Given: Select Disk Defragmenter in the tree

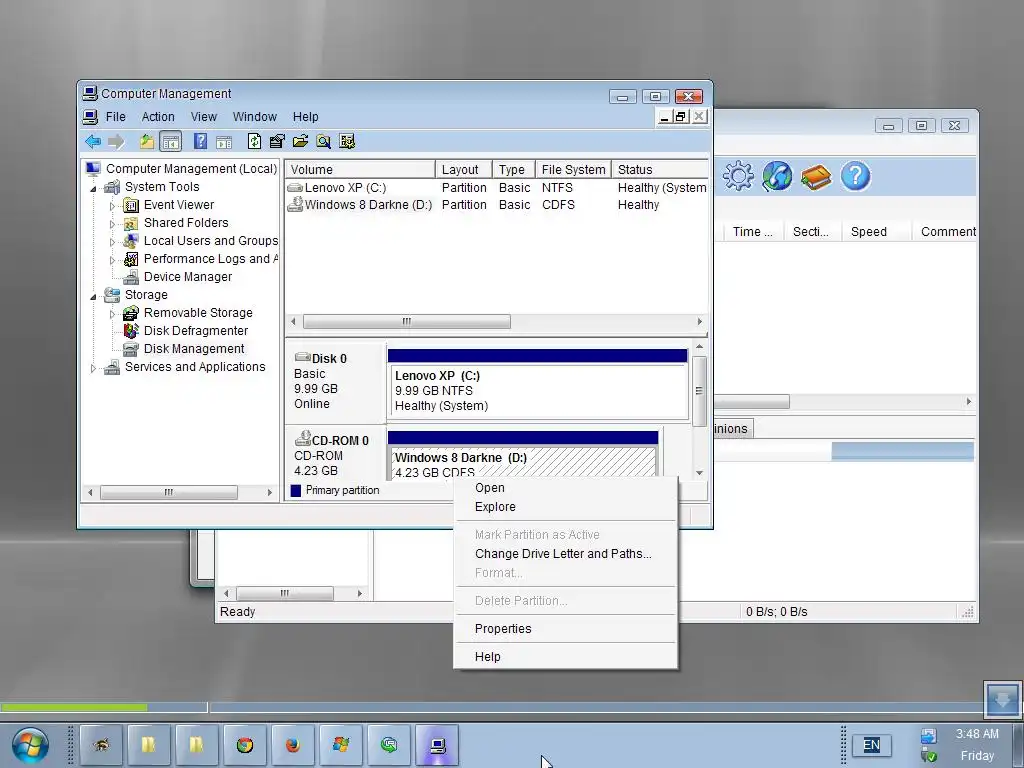Looking at the screenshot, I should tap(196, 331).
